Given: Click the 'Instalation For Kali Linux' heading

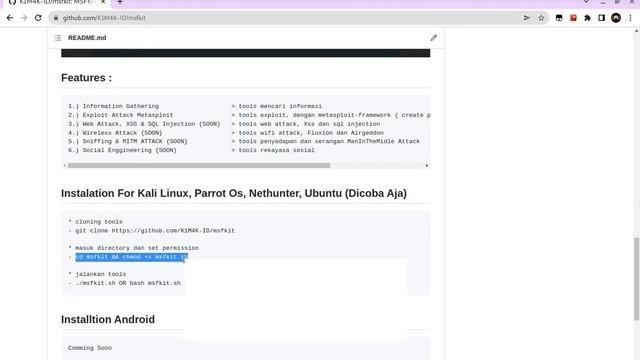Looking at the screenshot, I should pyautogui.click(x=234, y=193).
